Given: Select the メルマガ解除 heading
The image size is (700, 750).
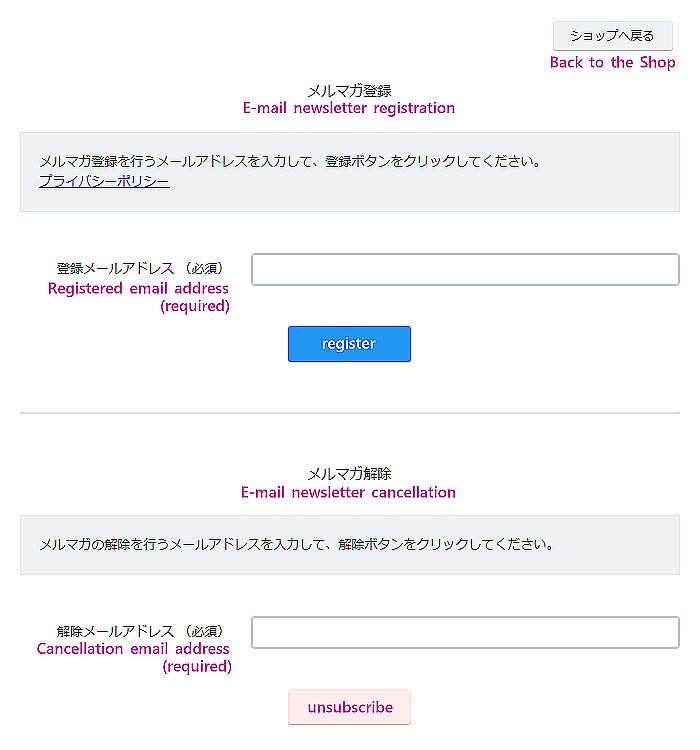Looking at the screenshot, I should pos(349,474).
